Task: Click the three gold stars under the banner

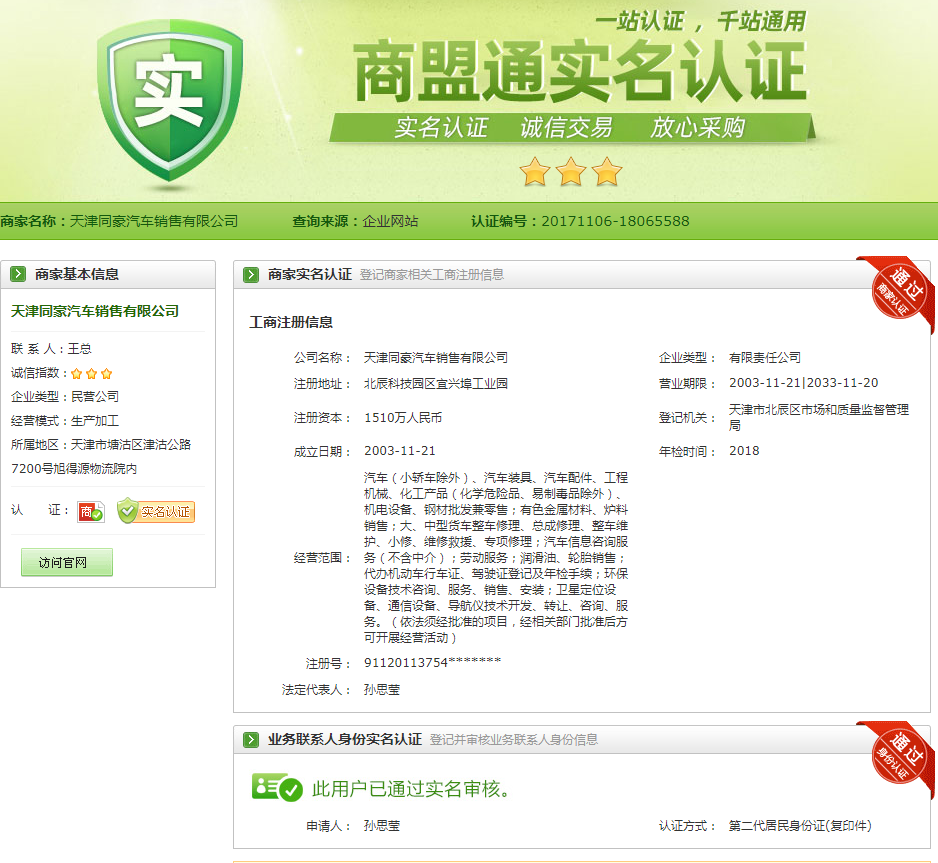Action: point(571,172)
